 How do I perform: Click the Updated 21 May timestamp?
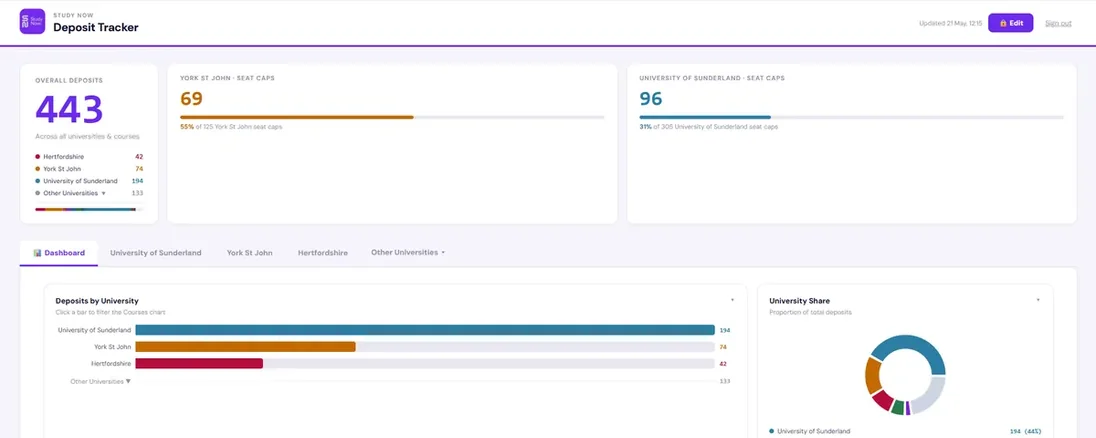pyautogui.click(x=951, y=23)
